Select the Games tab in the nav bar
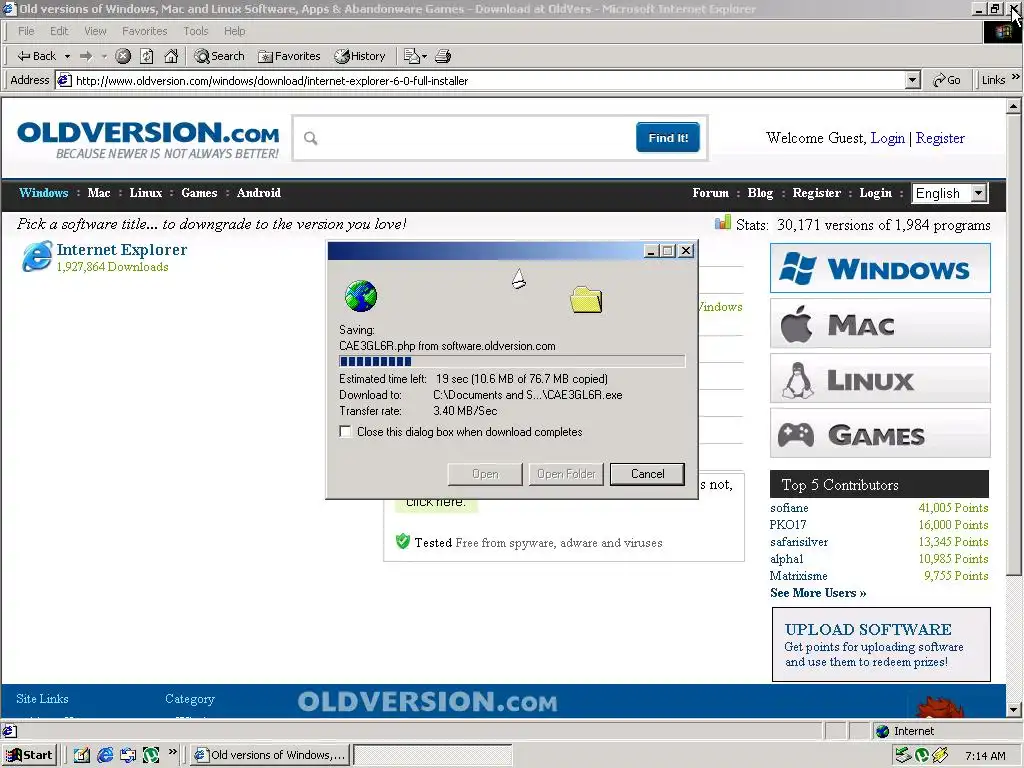The image size is (1024, 768). (199, 193)
